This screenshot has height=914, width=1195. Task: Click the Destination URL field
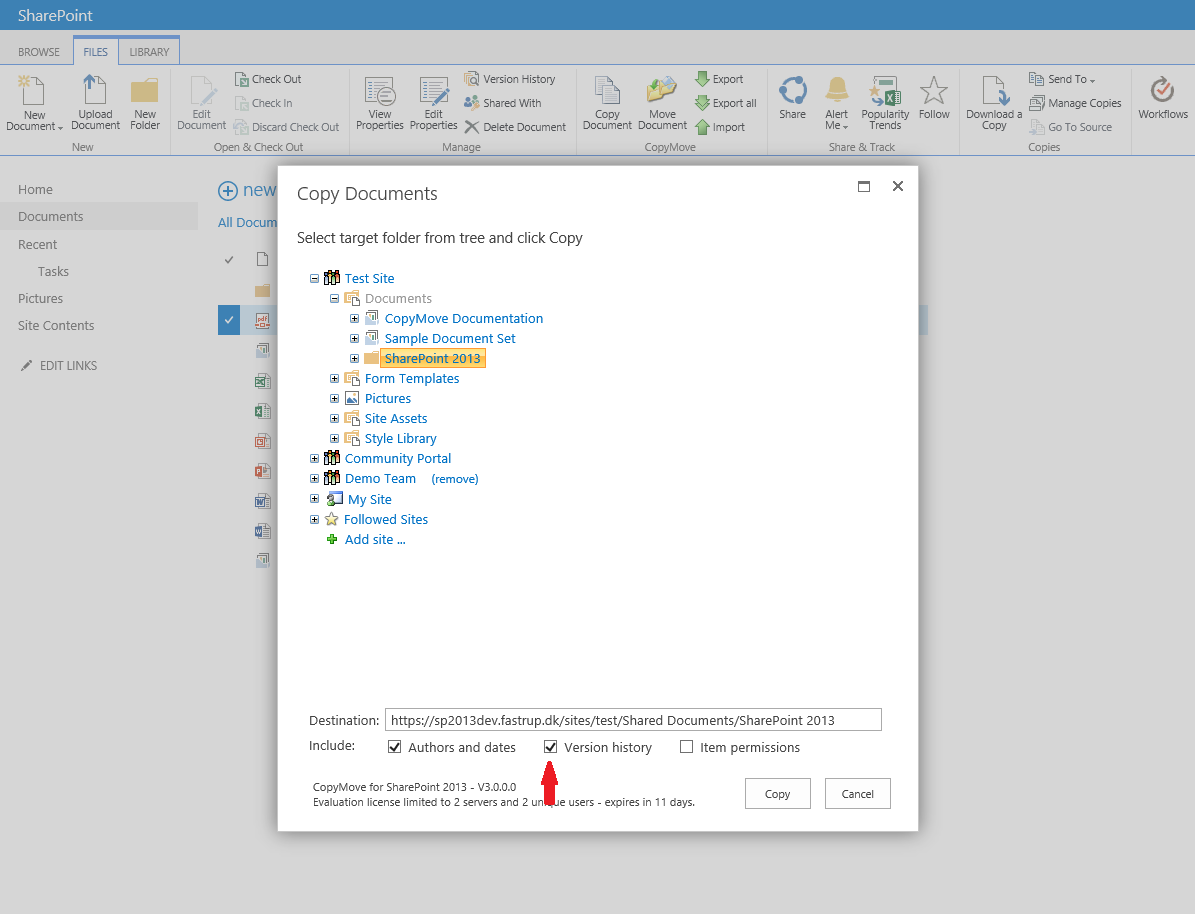[633, 720]
